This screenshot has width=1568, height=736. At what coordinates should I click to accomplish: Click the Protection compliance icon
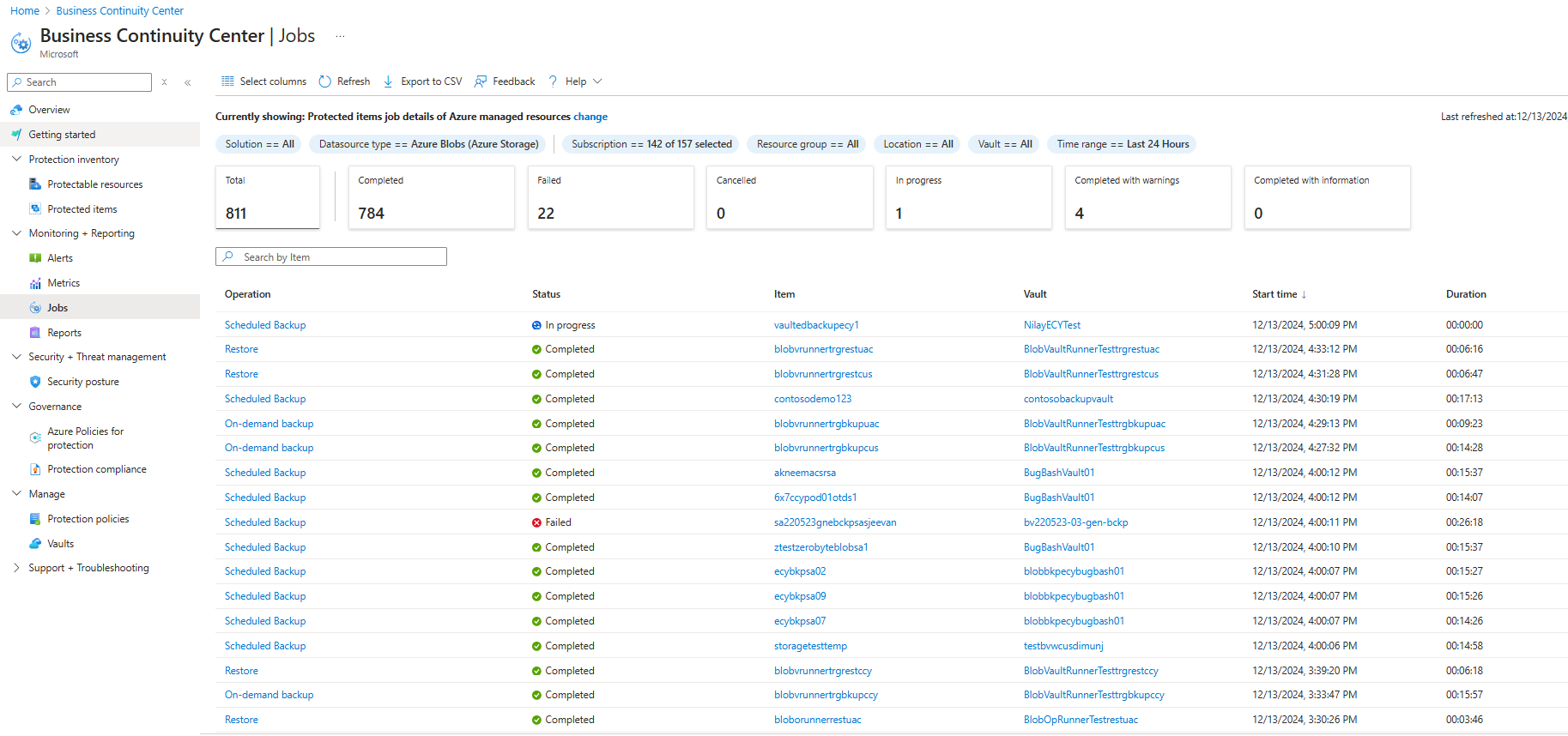coord(35,469)
